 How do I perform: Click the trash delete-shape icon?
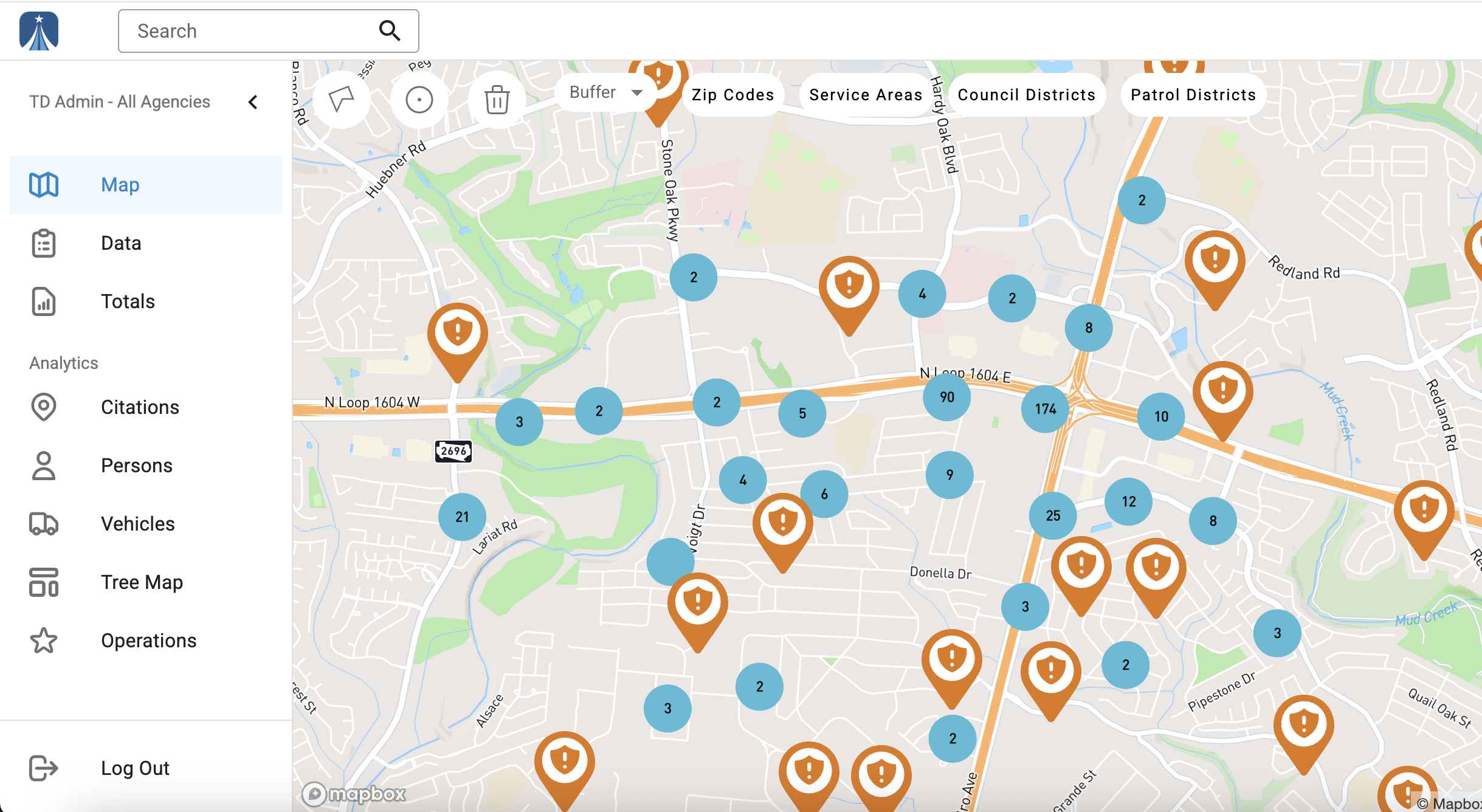pyautogui.click(x=497, y=99)
